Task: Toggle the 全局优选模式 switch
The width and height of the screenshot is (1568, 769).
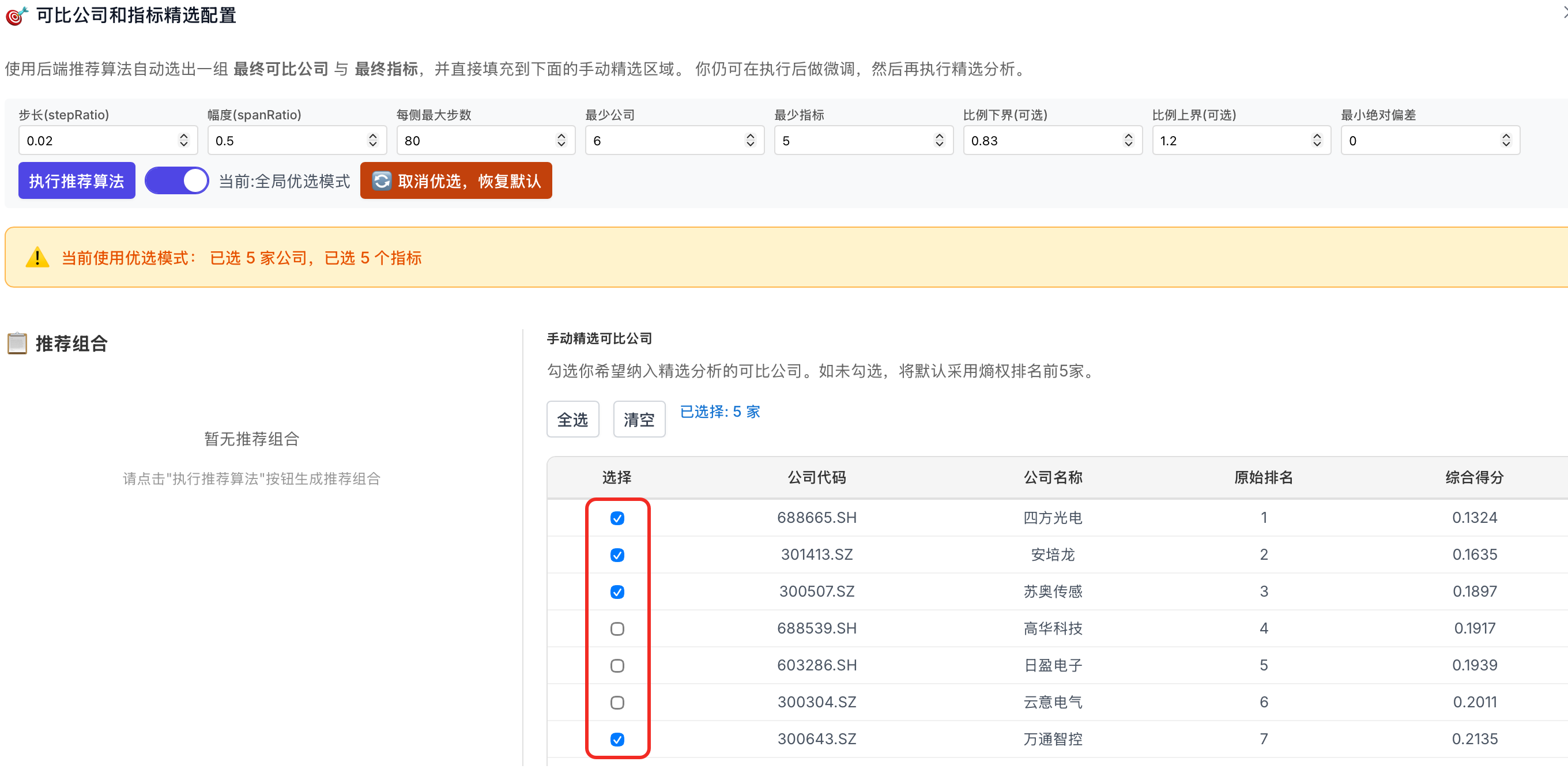Action: point(176,181)
